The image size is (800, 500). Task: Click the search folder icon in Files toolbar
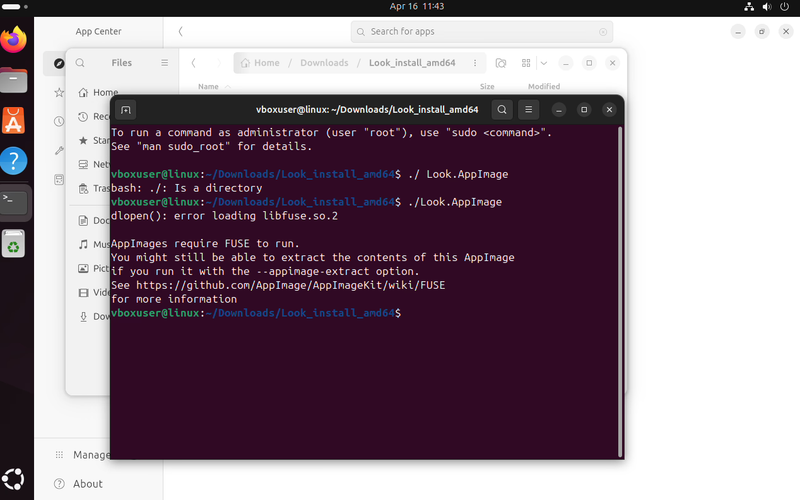point(501,63)
